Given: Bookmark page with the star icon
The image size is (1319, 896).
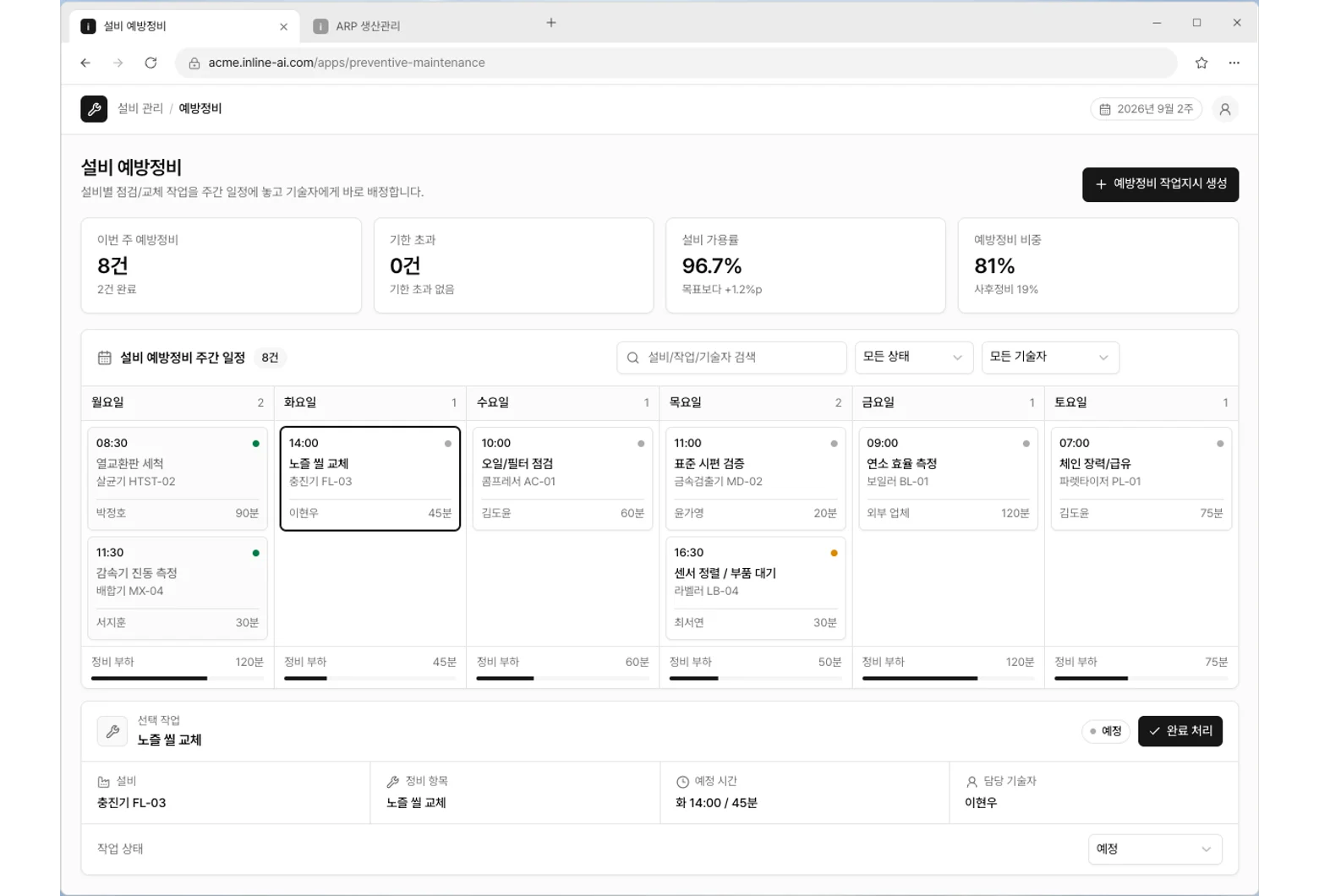Looking at the screenshot, I should click(1201, 63).
